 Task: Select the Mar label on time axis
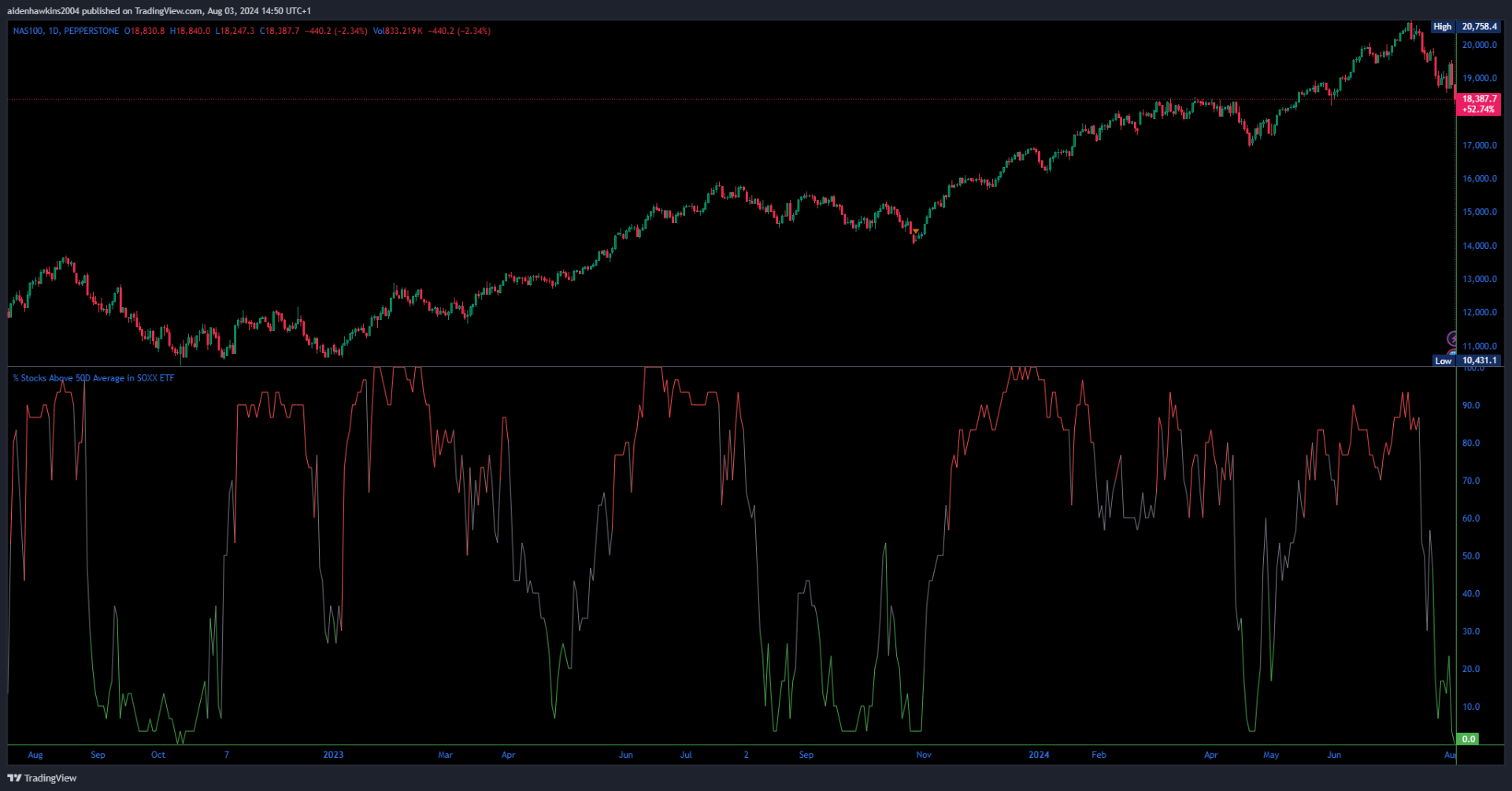coord(445,755)
